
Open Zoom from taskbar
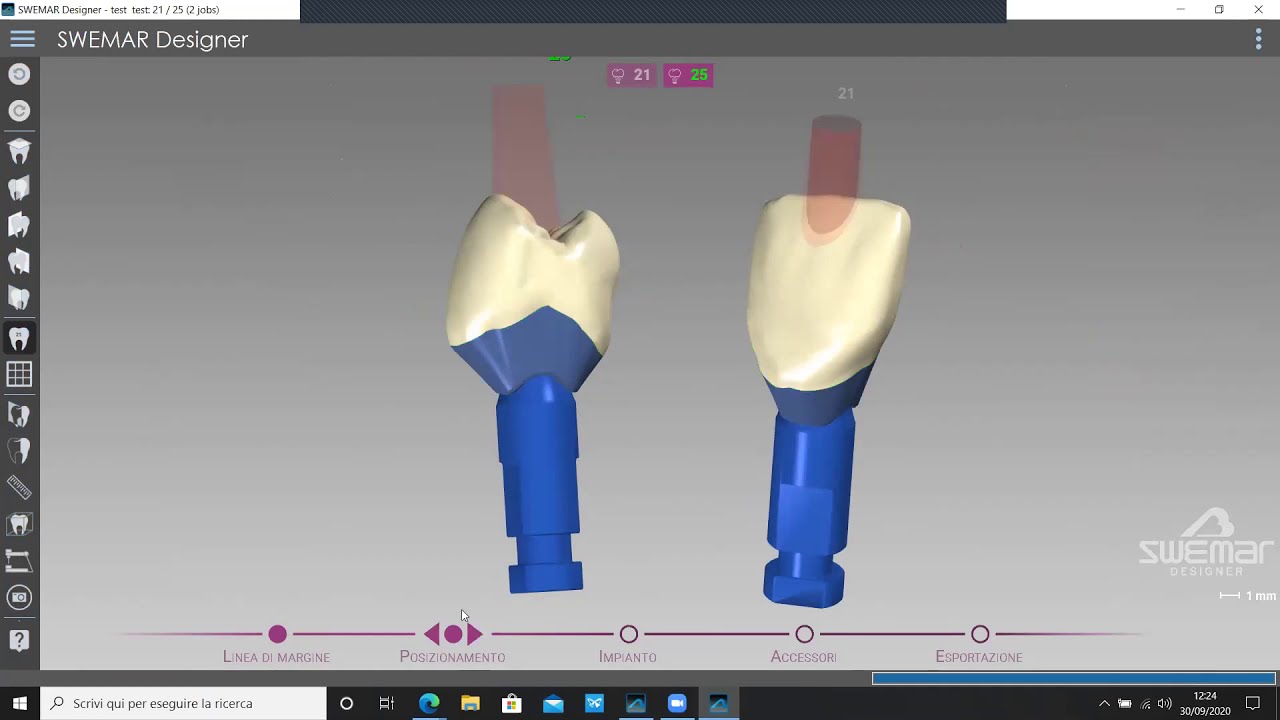pos(677,703)
